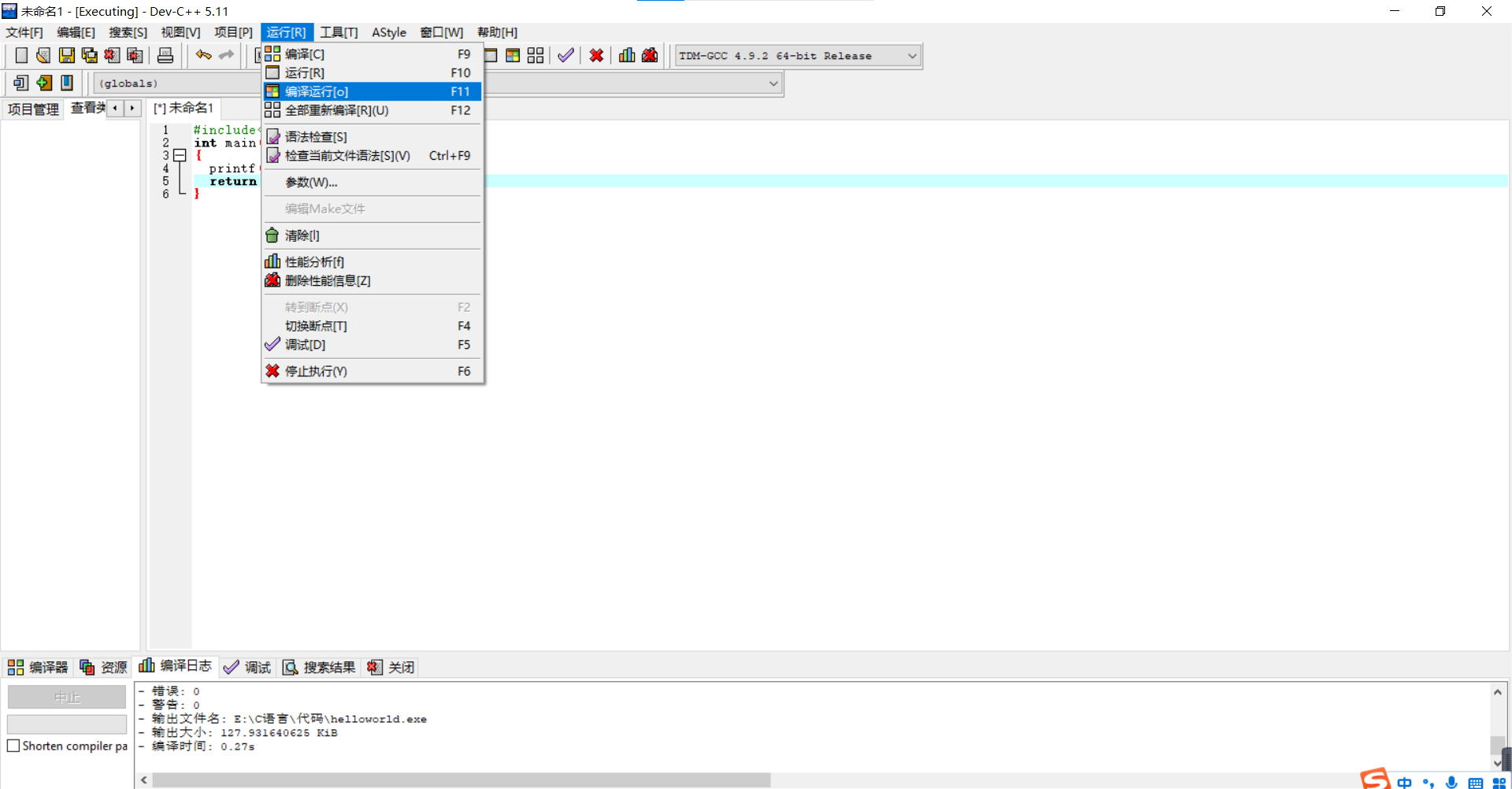Choose 检查当前文件语法 menu entry
This screenshot has height=789, width=1512.
click(372, 156)
